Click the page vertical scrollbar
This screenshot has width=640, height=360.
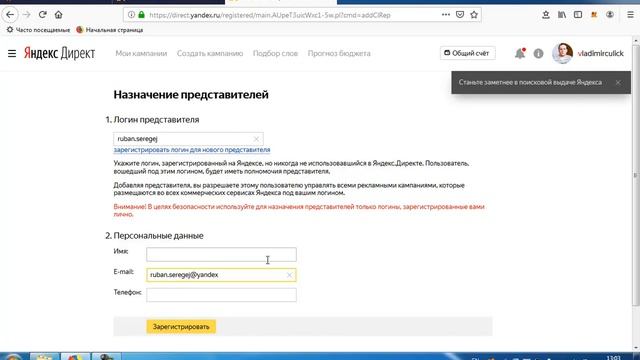click(x=635, y=175)
